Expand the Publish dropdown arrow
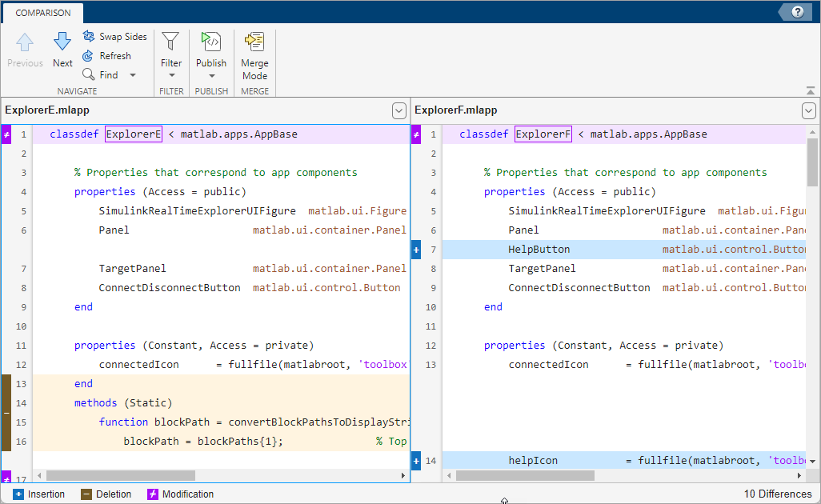This screenshot has height=504, width=821. click(x=211, y=76)
